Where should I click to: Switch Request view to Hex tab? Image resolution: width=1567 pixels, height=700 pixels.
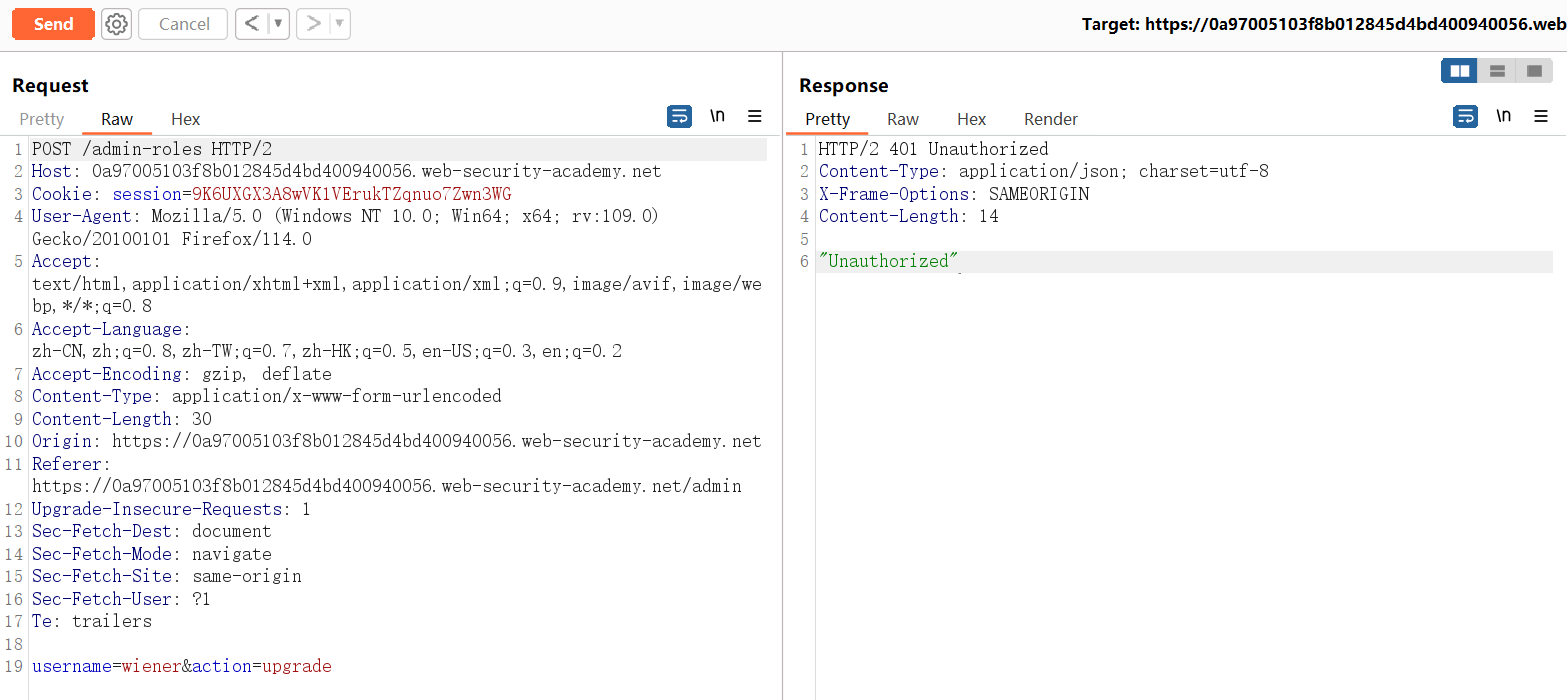[185, 119]
